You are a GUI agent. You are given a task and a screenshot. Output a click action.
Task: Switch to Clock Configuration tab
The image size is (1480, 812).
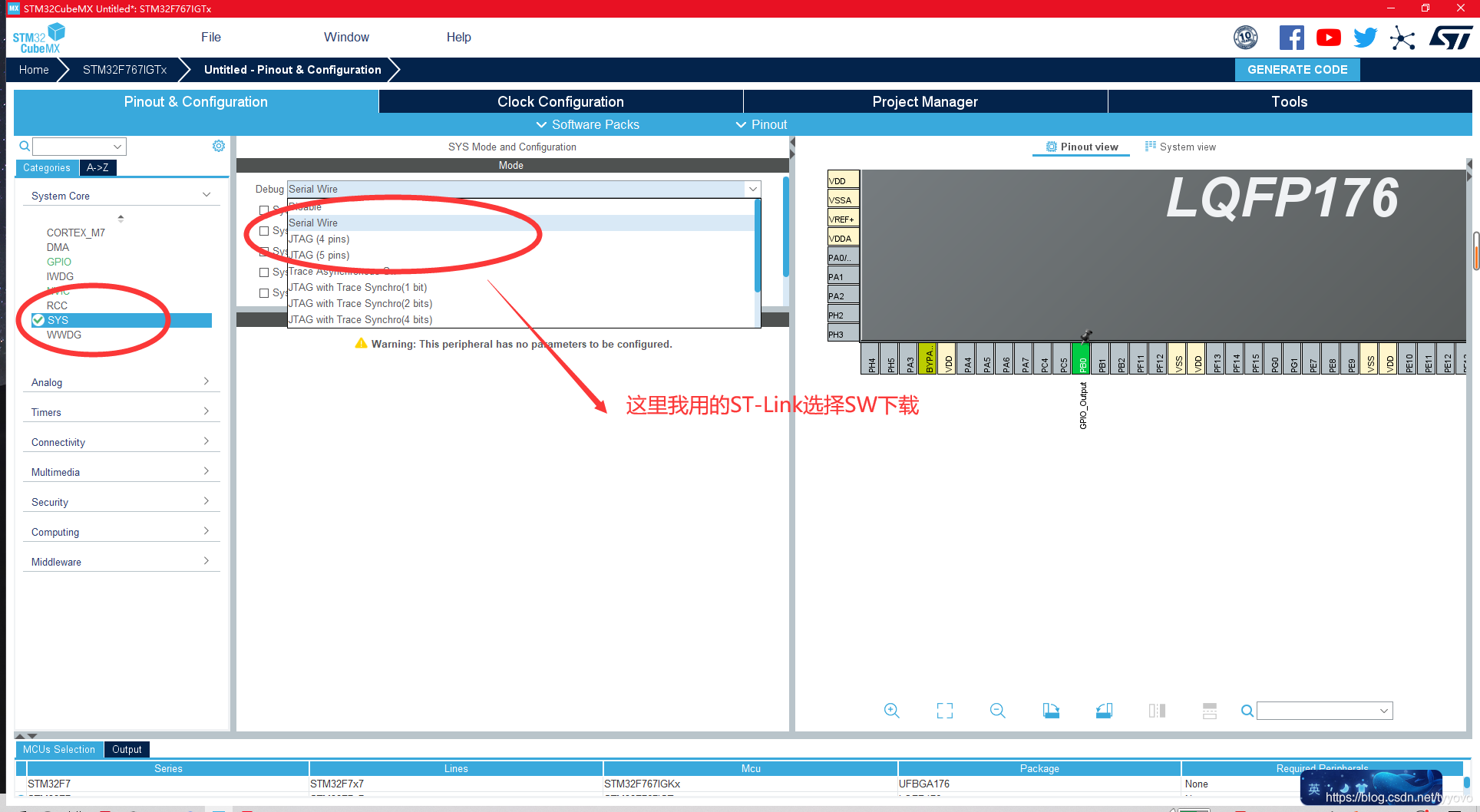(560, 101)
